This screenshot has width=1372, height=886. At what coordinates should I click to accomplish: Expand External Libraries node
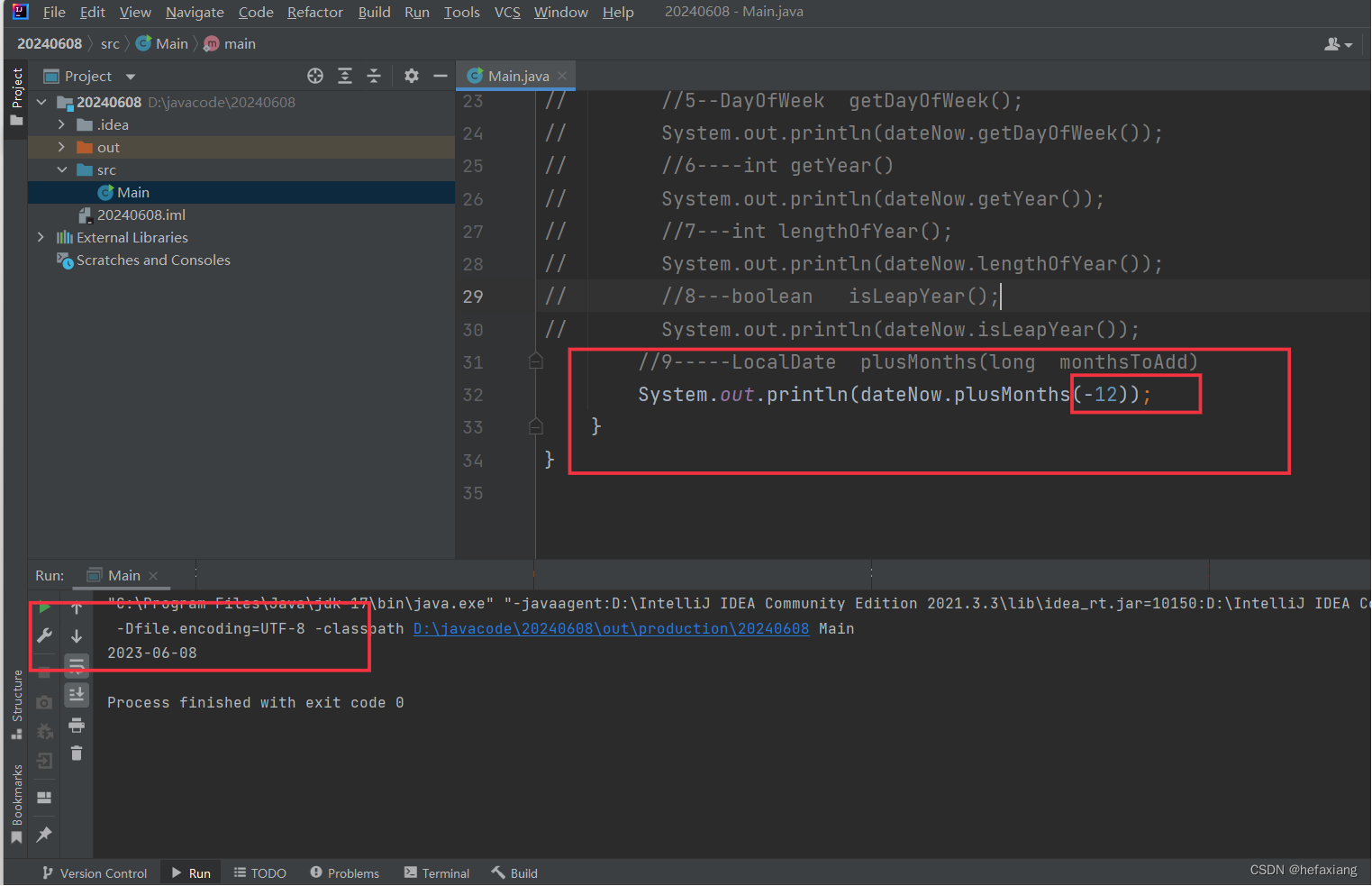(41, 237)
